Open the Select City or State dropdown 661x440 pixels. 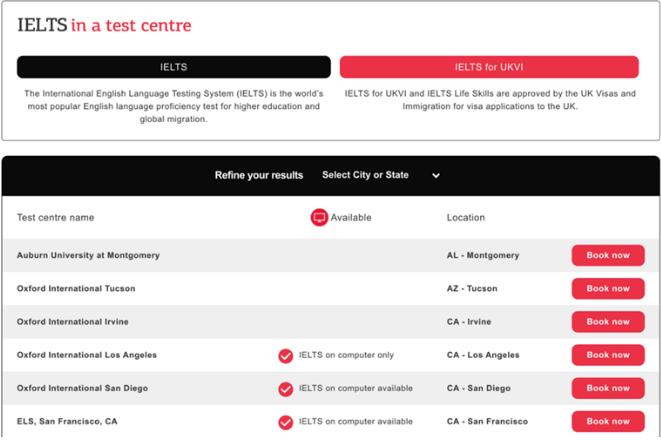[x=380, y=175]
